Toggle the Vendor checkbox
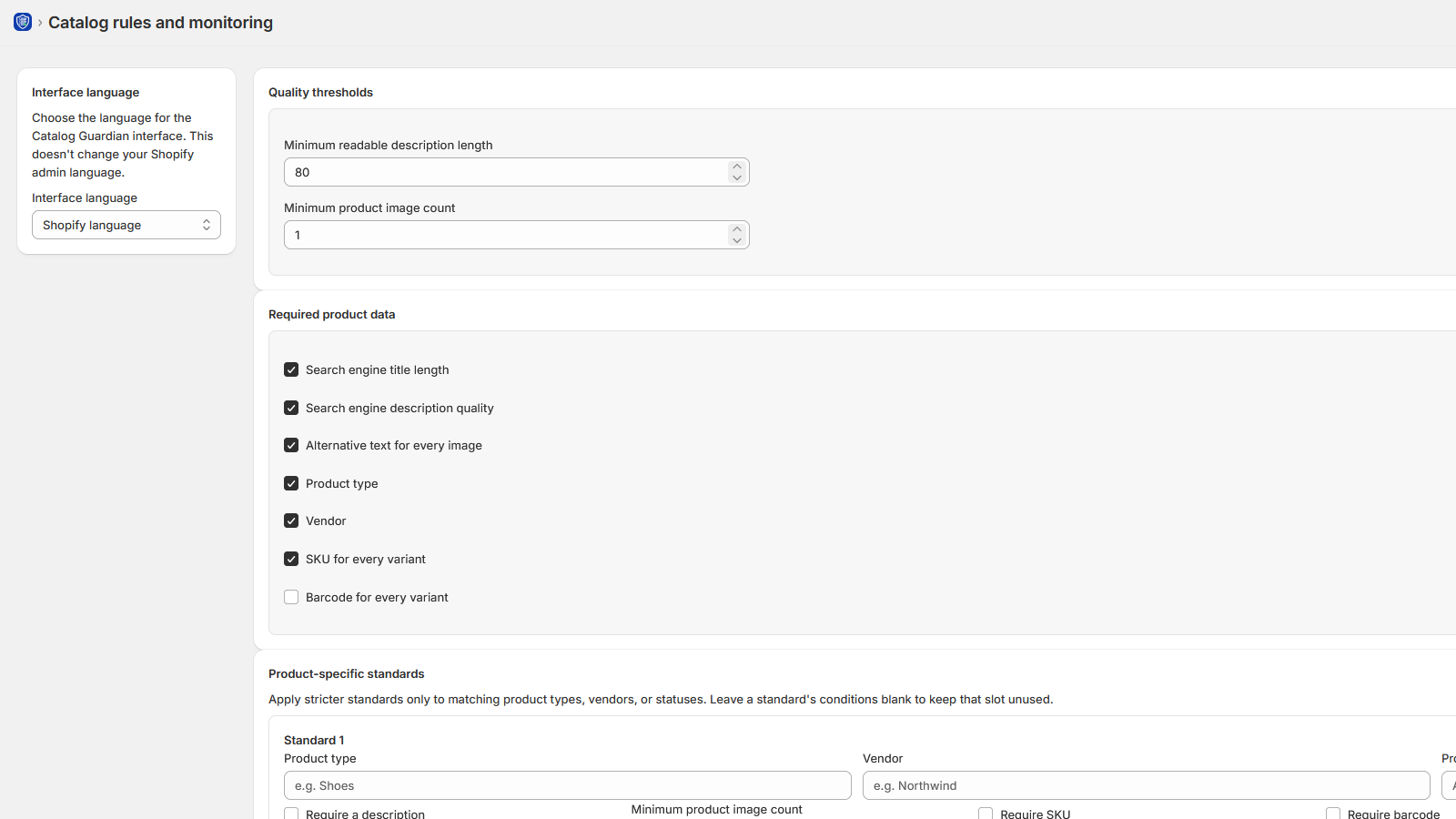1456x819 pixels. pyautogui.click(x=291, y=521)
